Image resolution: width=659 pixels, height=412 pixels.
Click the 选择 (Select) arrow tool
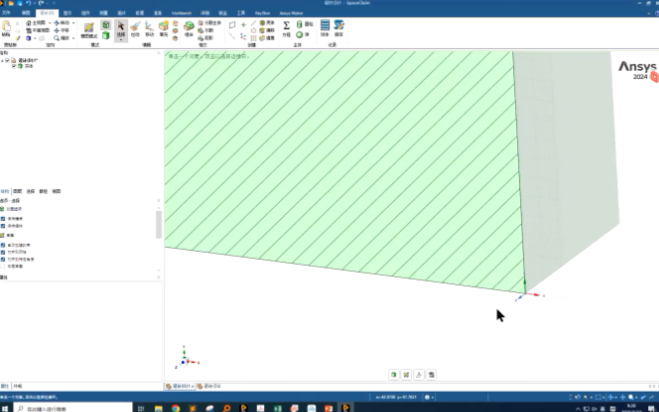tap(121, 28)
